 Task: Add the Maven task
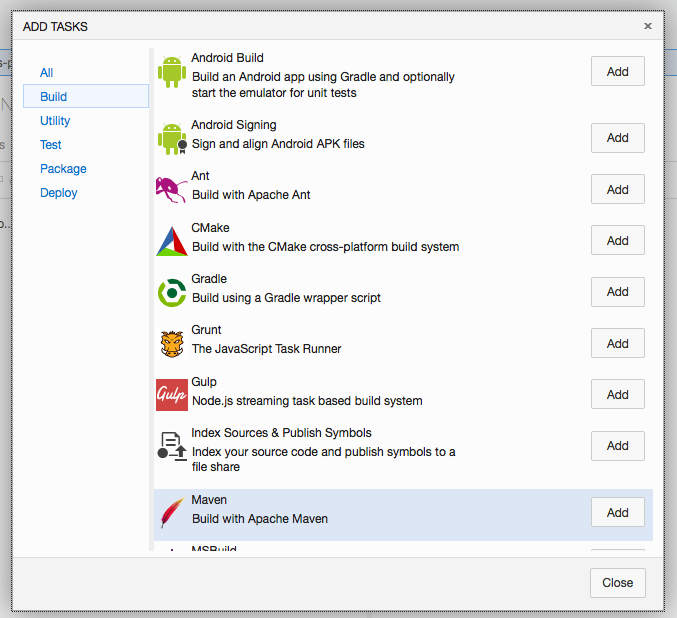coord(617,513)
